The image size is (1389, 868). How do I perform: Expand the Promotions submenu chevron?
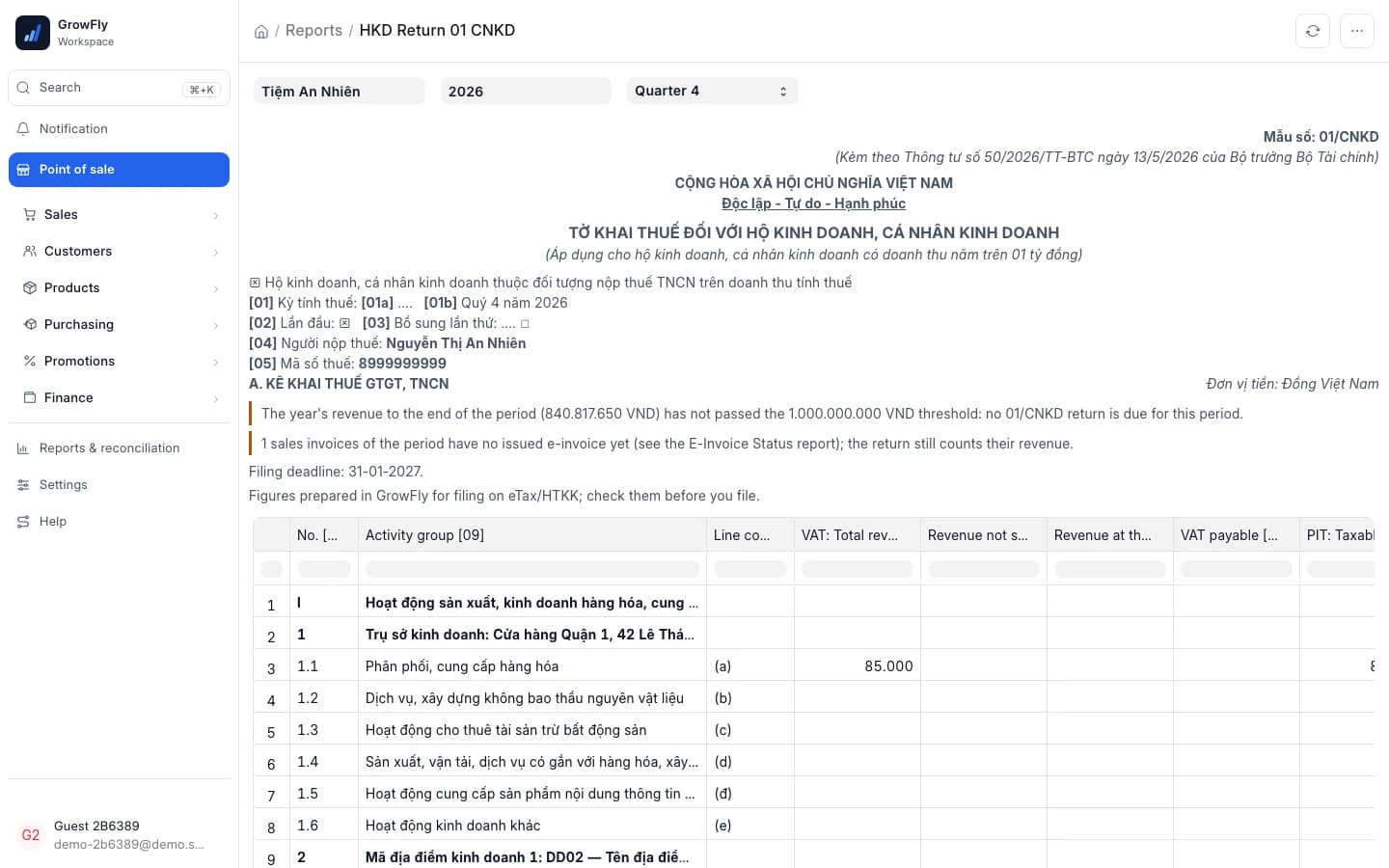pyautogui.click(x=215, y=362)
